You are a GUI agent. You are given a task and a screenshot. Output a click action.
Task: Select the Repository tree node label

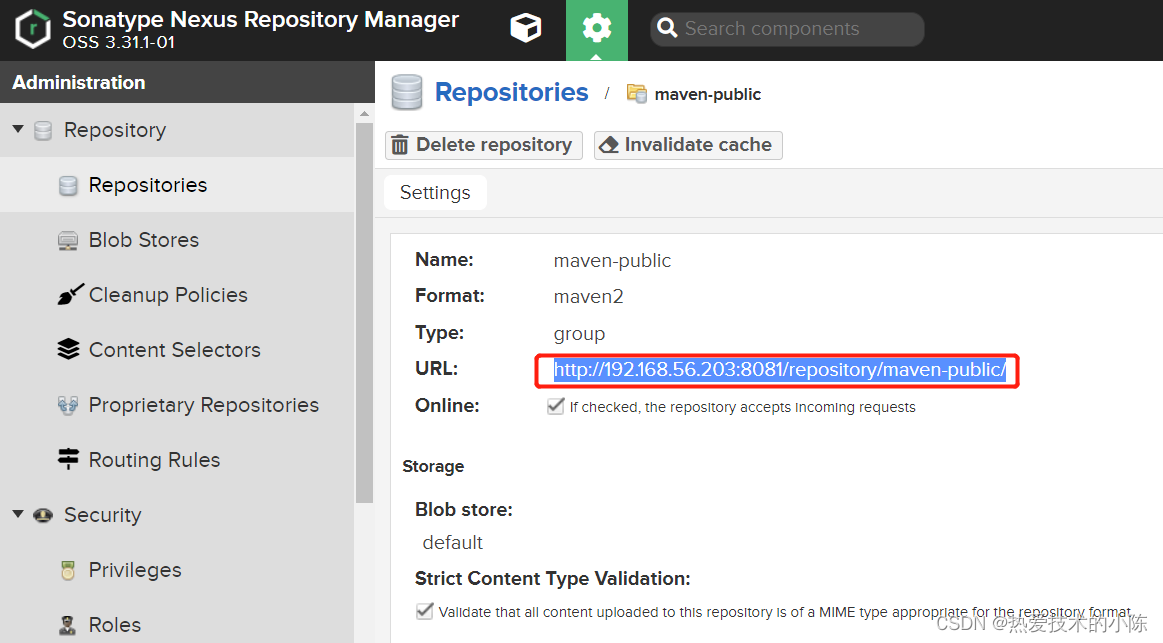coord(115,130)
